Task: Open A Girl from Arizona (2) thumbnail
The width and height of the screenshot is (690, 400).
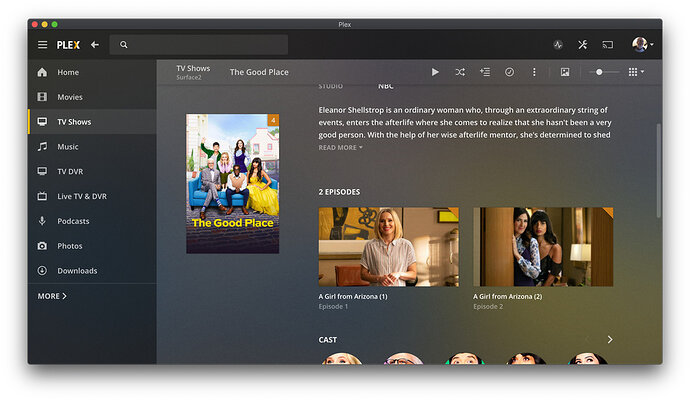Action: (543, 247)
